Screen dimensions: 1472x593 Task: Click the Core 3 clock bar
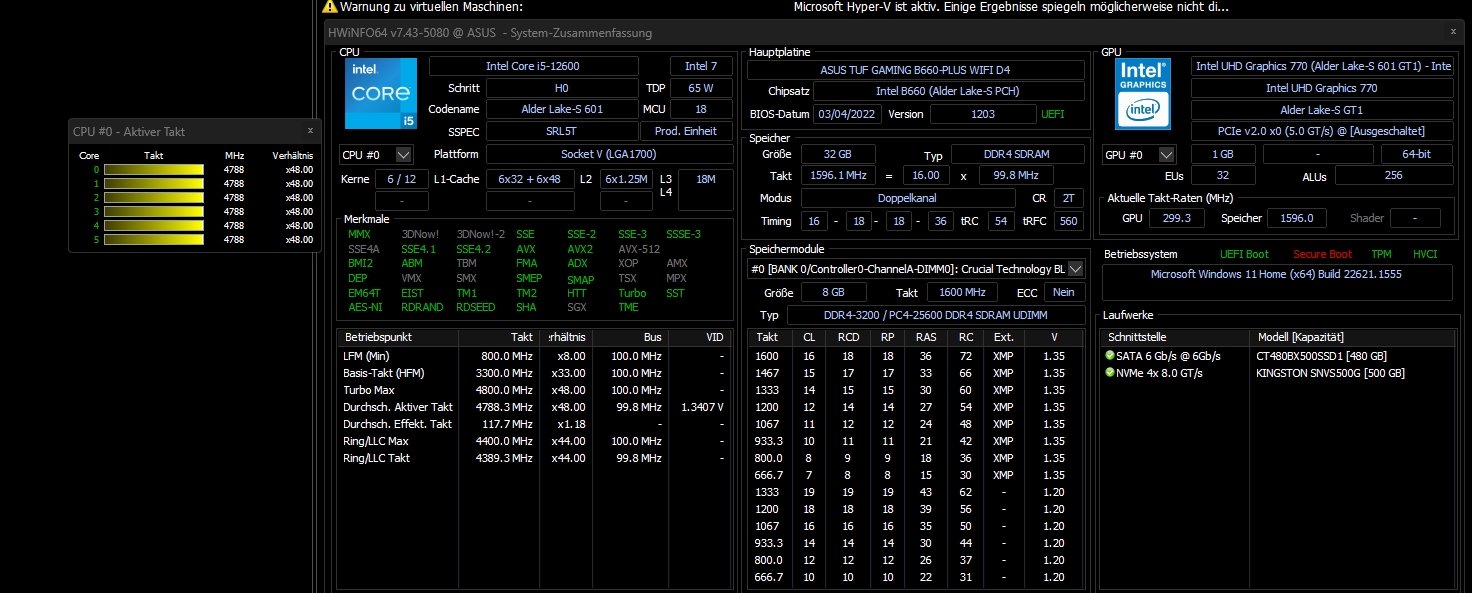point(154,212)
